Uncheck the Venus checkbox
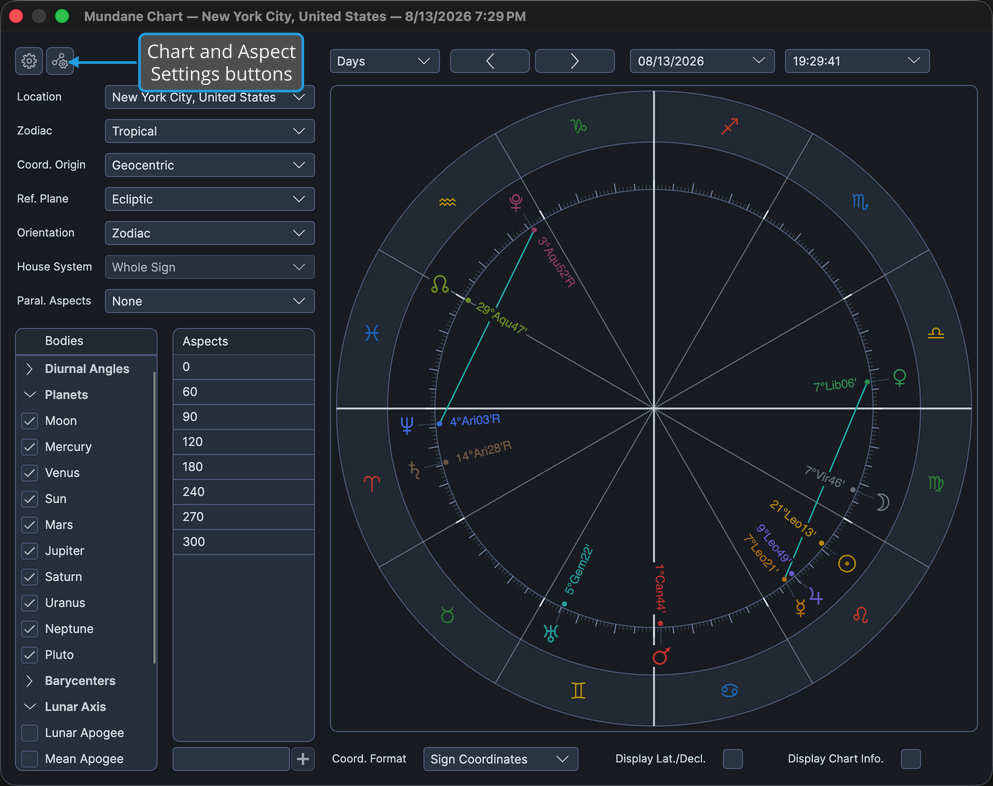The image size is (993, 786). [x=30, y=472]
